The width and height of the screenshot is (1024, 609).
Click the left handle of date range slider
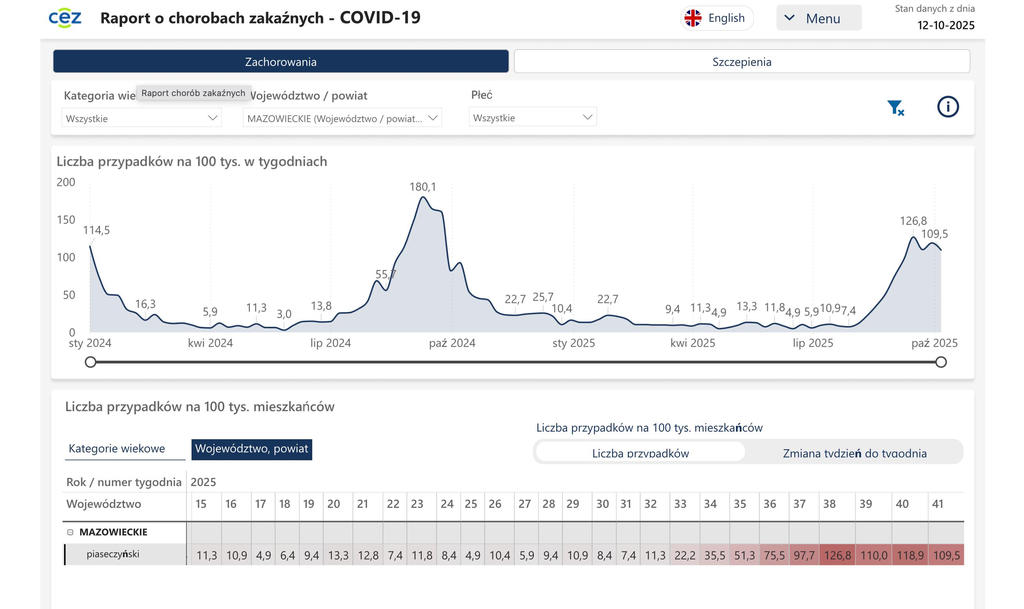point(91,362)
